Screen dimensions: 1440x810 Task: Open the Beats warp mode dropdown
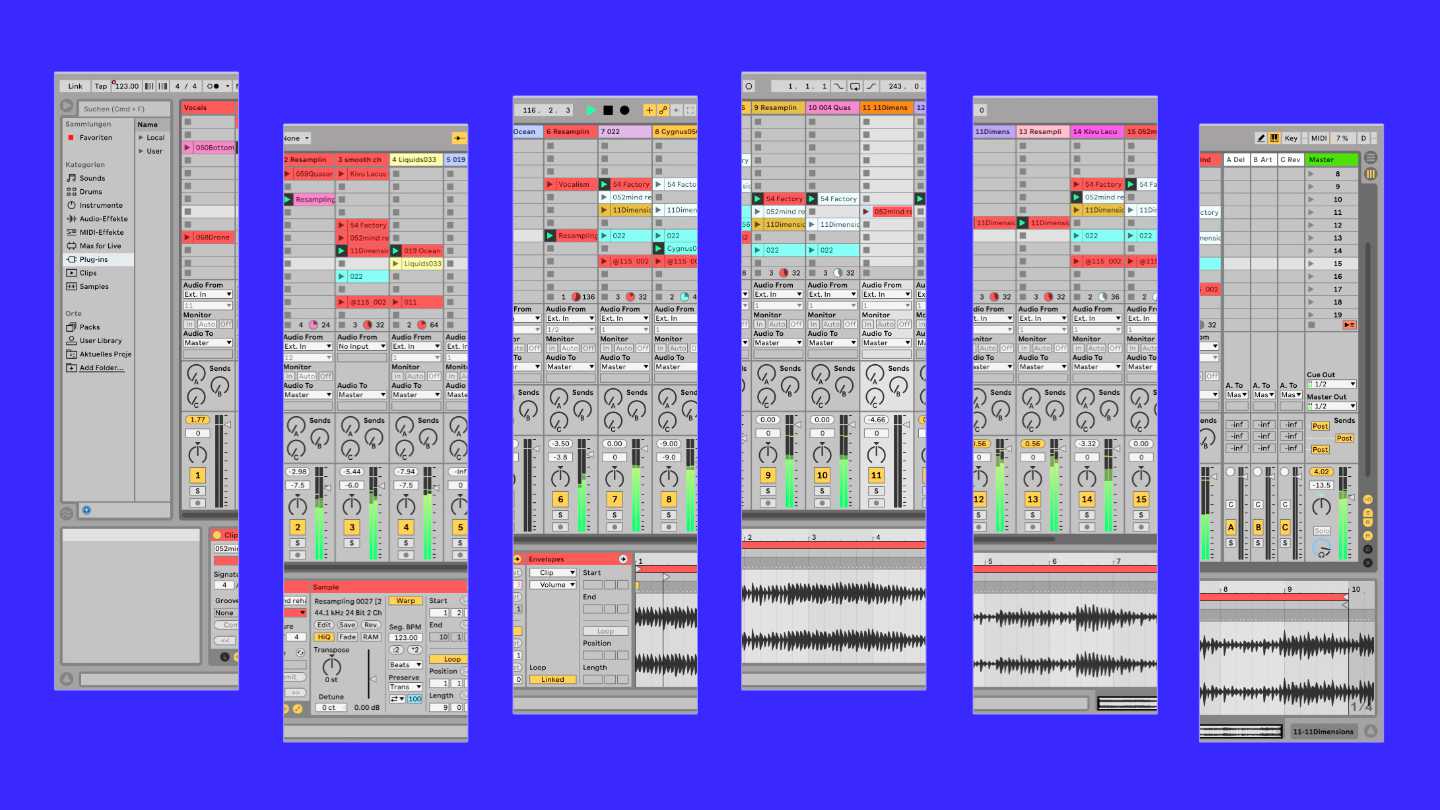(x=405, y=664)
